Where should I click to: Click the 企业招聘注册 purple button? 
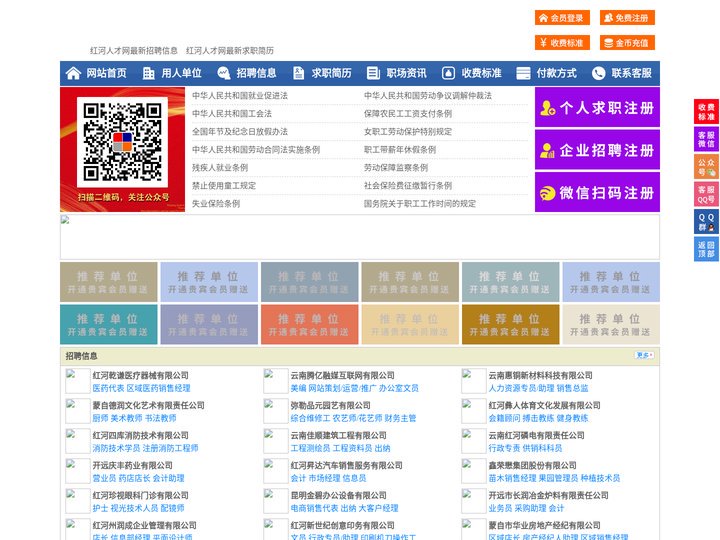point(597,150)
